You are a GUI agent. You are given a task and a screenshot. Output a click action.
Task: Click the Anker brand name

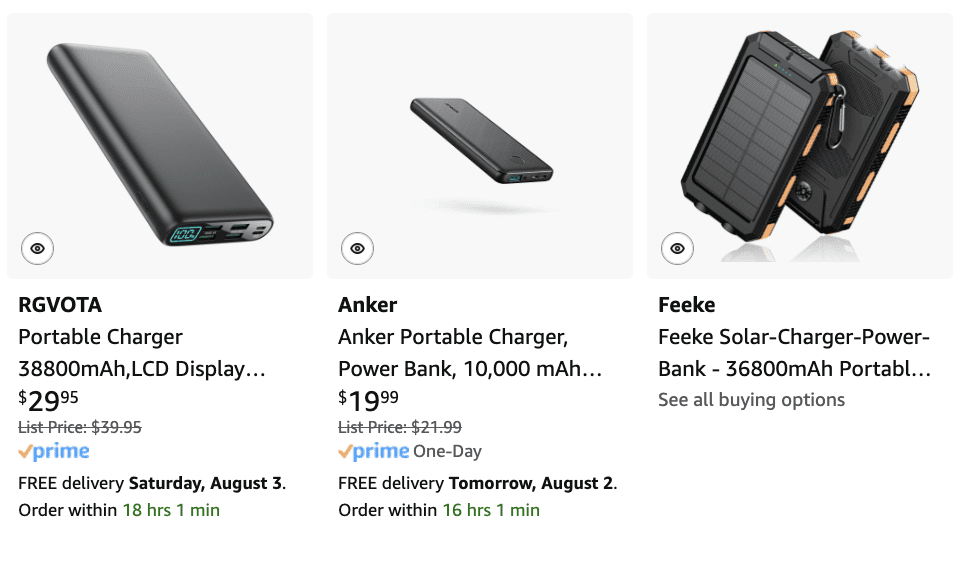coord(368,305)
